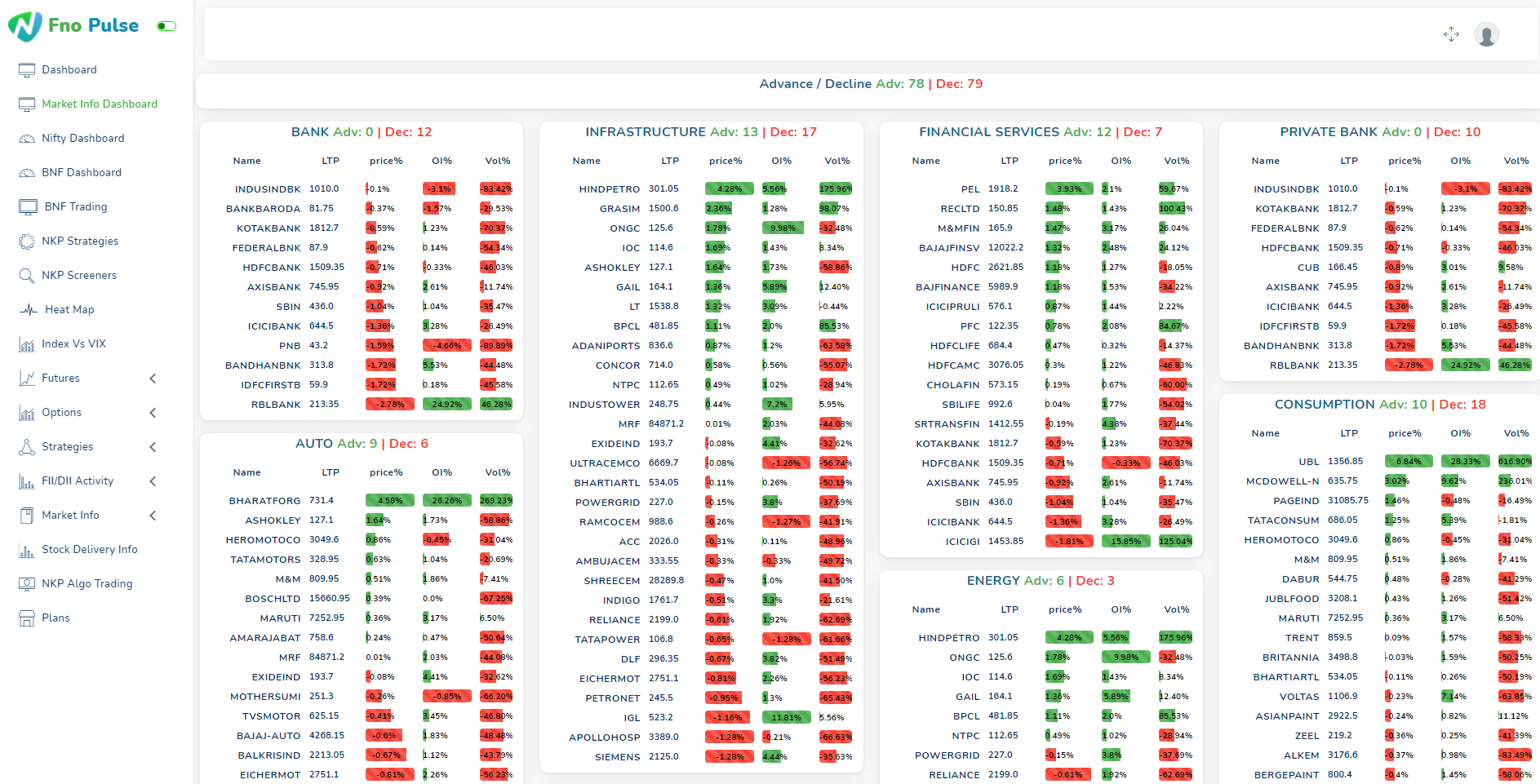Click the Heat Map pulse icon
This screenshot has height=784, width=1540.
point(29,310)
